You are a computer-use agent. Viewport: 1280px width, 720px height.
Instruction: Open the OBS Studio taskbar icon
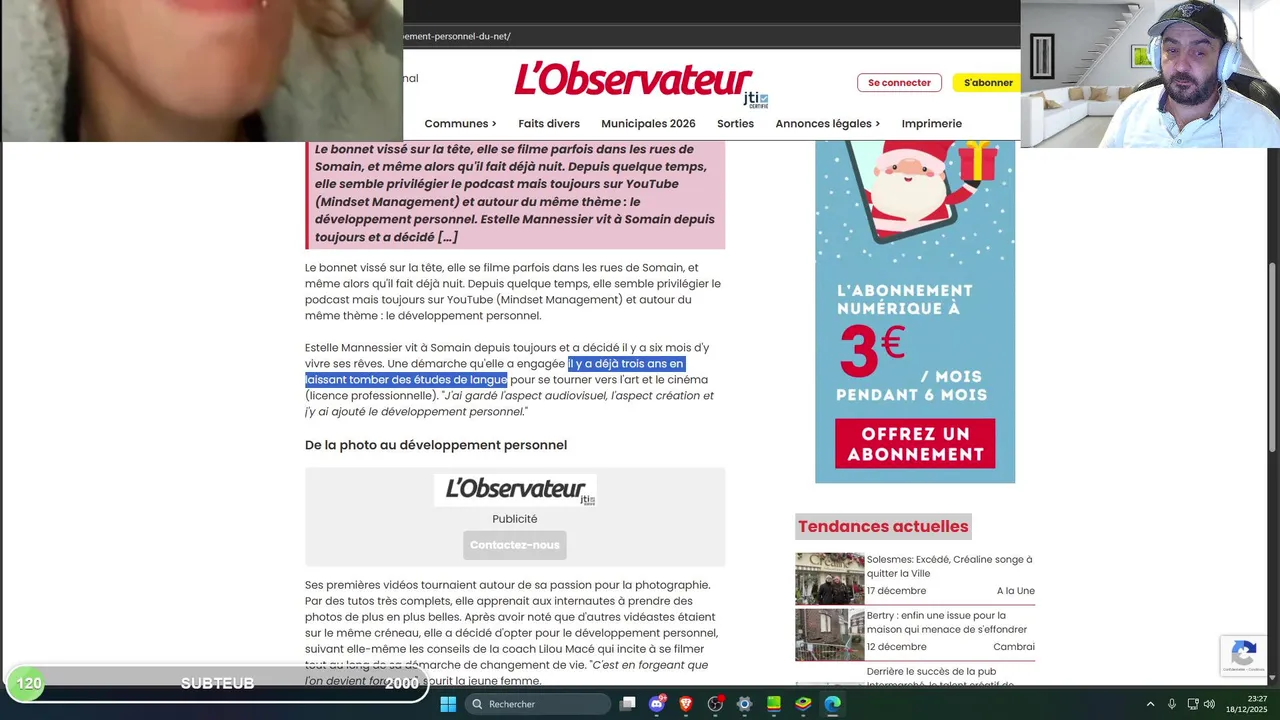pos(715,704)
